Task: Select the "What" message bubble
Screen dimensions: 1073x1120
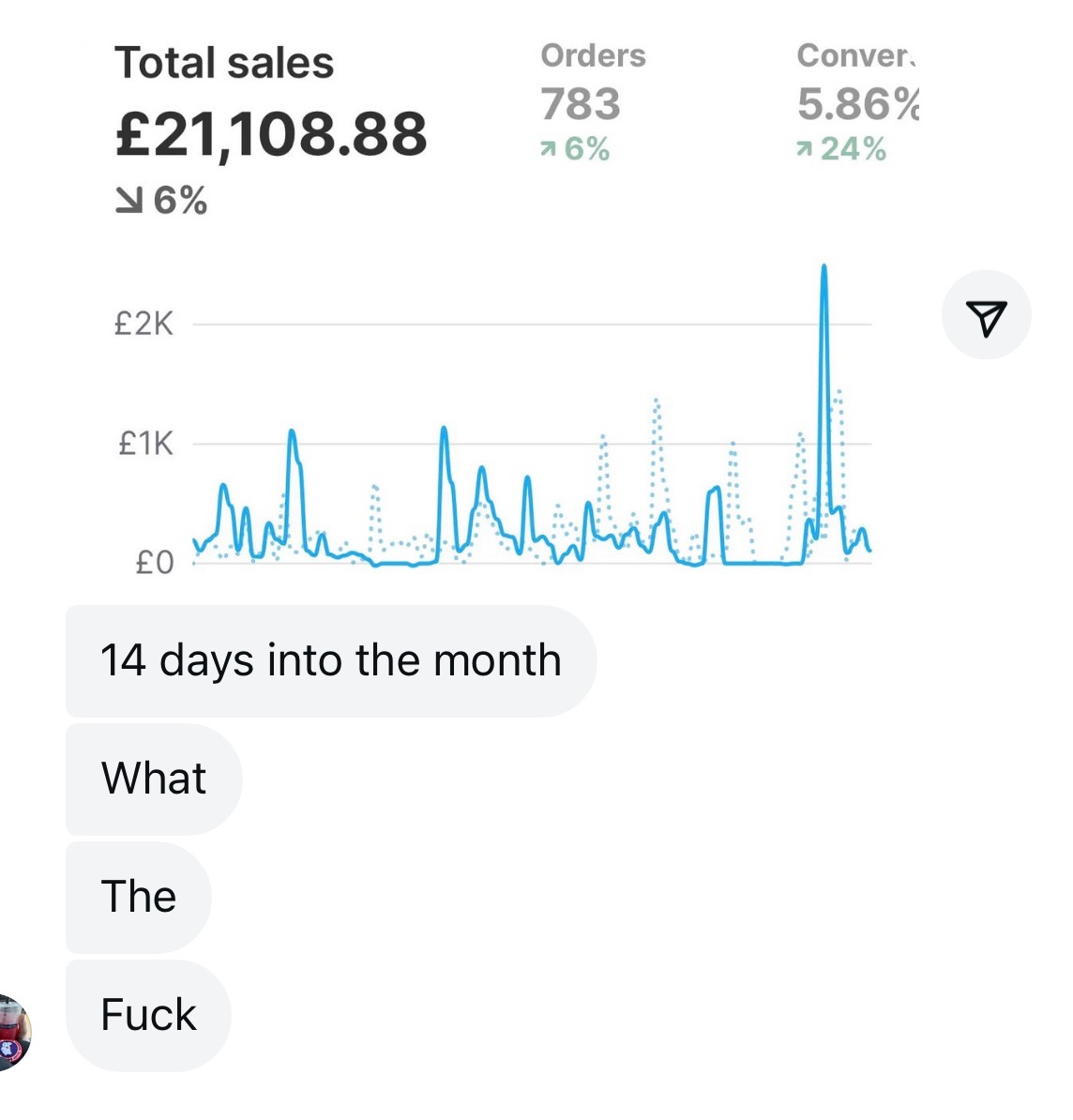Action: (154, 779)
